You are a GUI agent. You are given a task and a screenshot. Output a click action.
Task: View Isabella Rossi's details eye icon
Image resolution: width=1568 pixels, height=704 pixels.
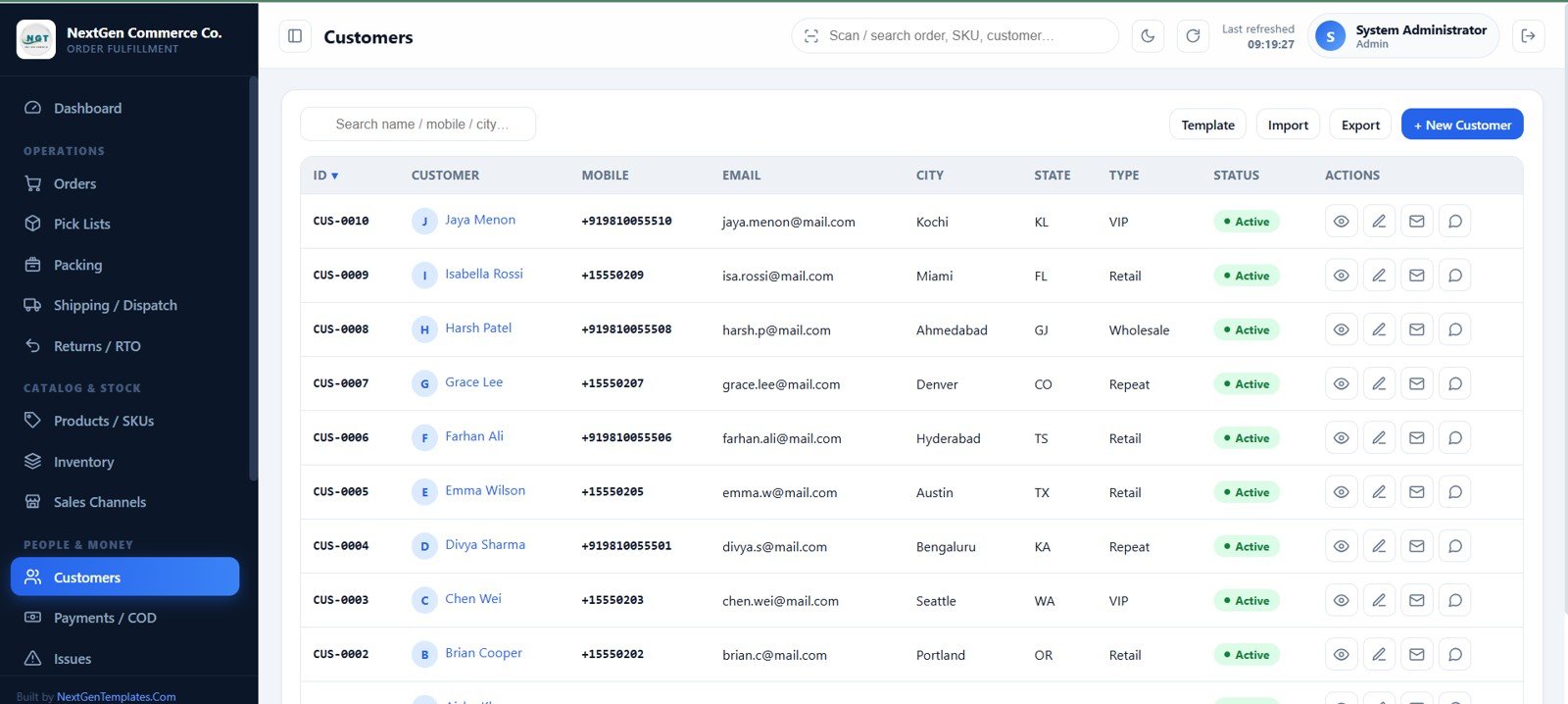click(x=1342, y=276)
